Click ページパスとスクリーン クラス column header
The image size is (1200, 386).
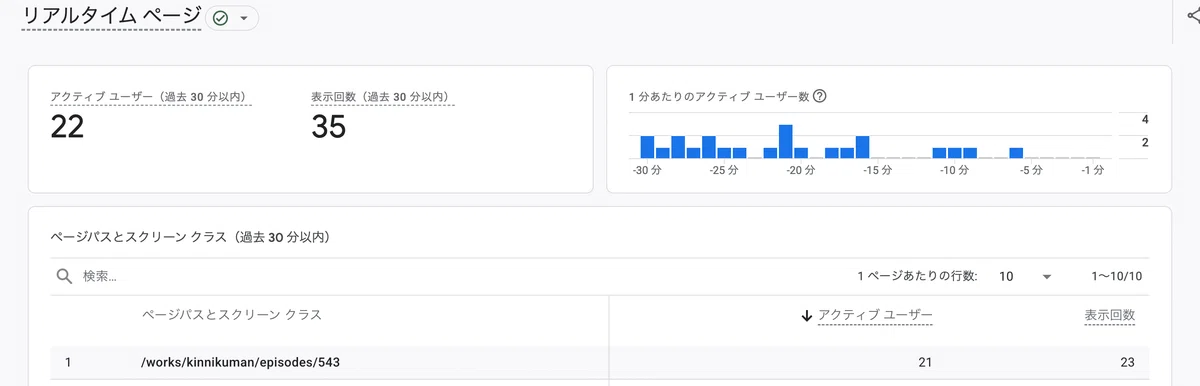coord(231,315)
